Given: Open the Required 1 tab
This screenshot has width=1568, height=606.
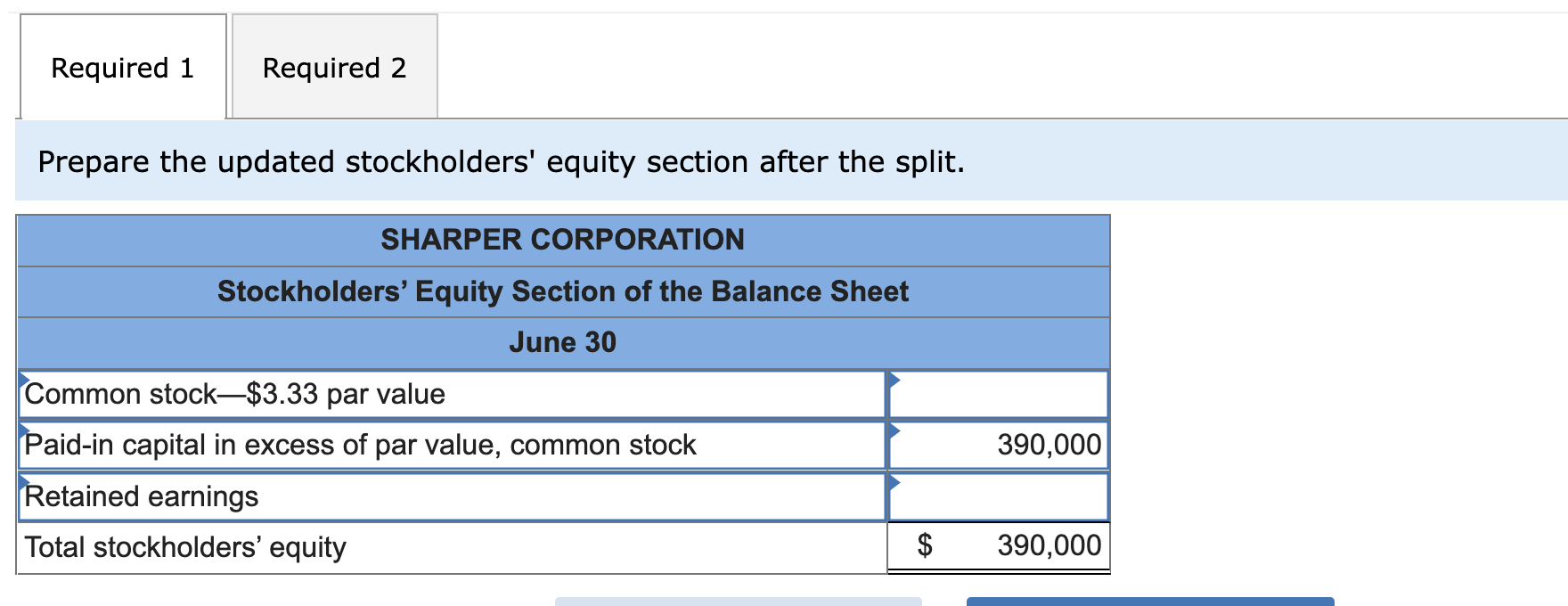Looking at the screenshot, I should click(x=123, y=67).
